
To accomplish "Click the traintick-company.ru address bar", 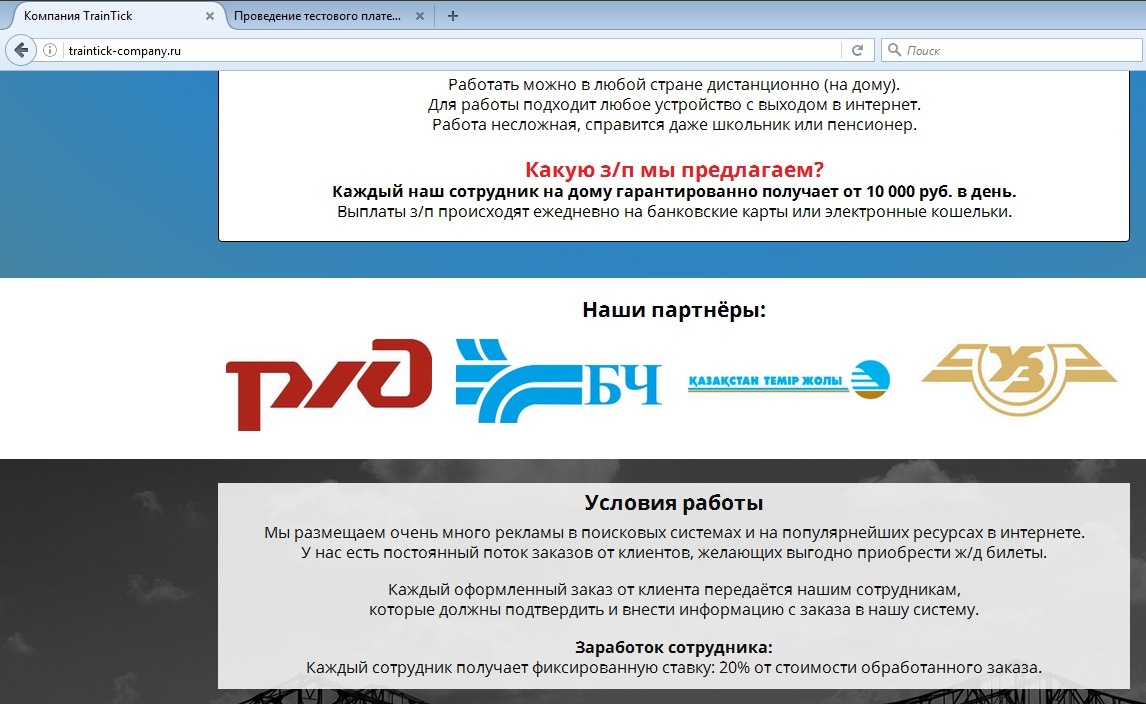I will coord(450,50).
